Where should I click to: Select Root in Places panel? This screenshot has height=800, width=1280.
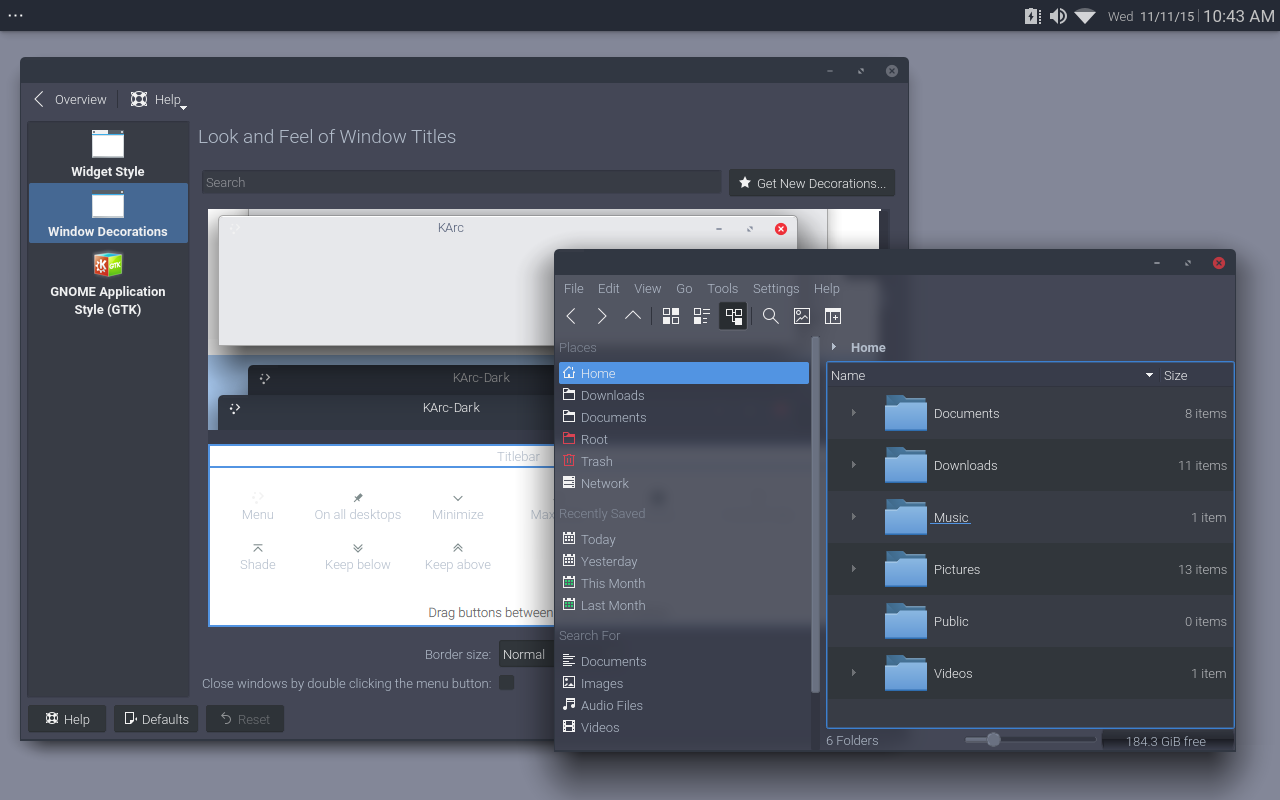click(x=684, y=439)
